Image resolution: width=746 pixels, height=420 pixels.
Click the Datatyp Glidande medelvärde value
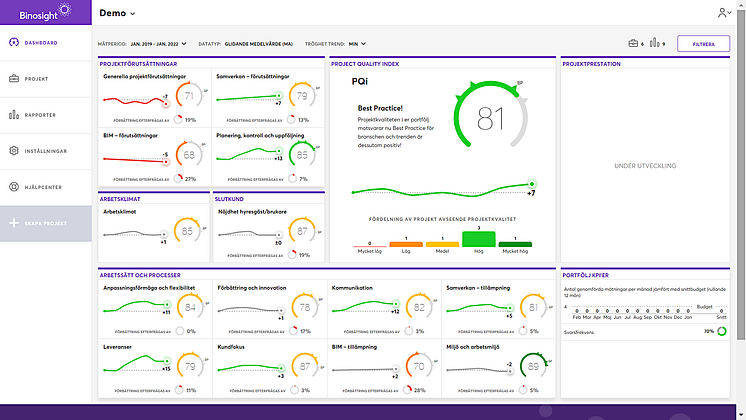tap(259, 44)
